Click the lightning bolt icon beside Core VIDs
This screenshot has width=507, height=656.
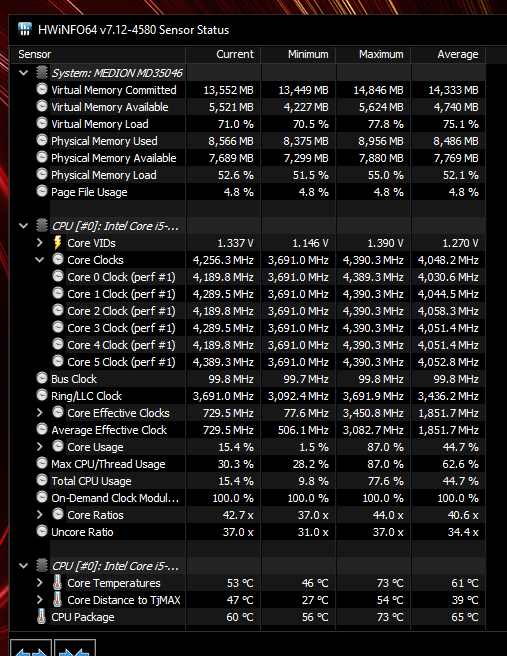coord(58,243)
